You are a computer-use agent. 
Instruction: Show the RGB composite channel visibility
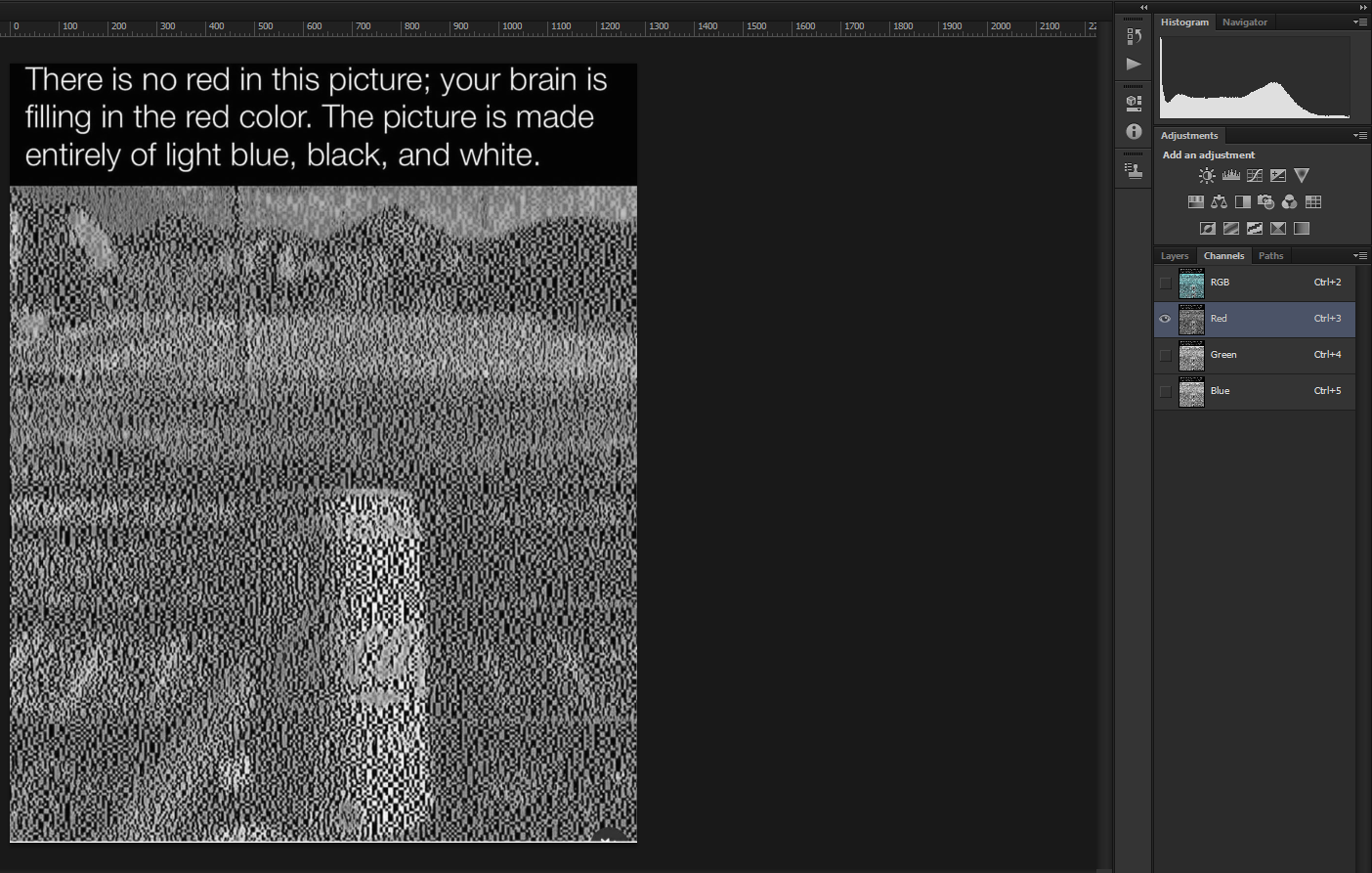click(1165, 284)
